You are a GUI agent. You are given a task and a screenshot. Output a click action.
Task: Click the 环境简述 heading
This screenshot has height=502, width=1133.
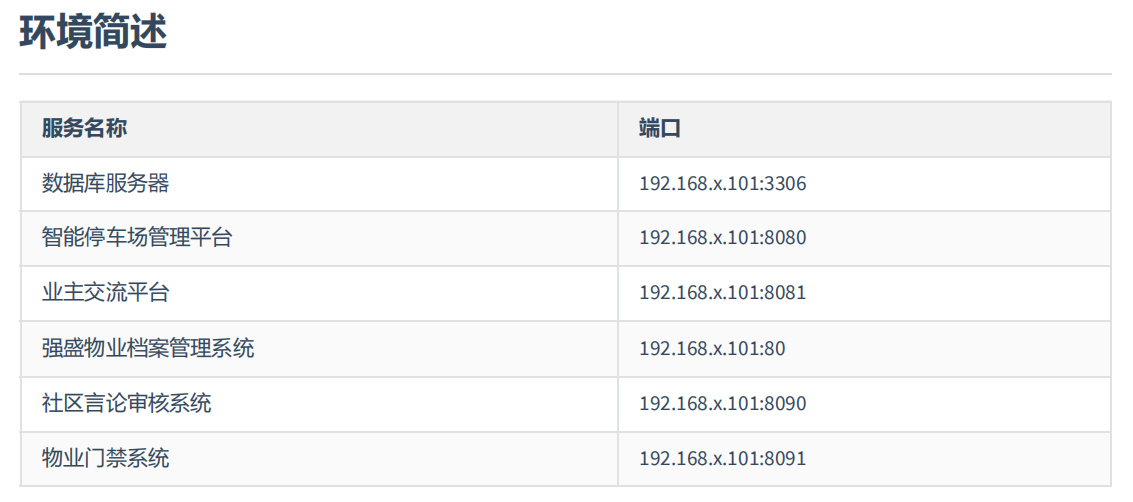click(x=93, y=33)
